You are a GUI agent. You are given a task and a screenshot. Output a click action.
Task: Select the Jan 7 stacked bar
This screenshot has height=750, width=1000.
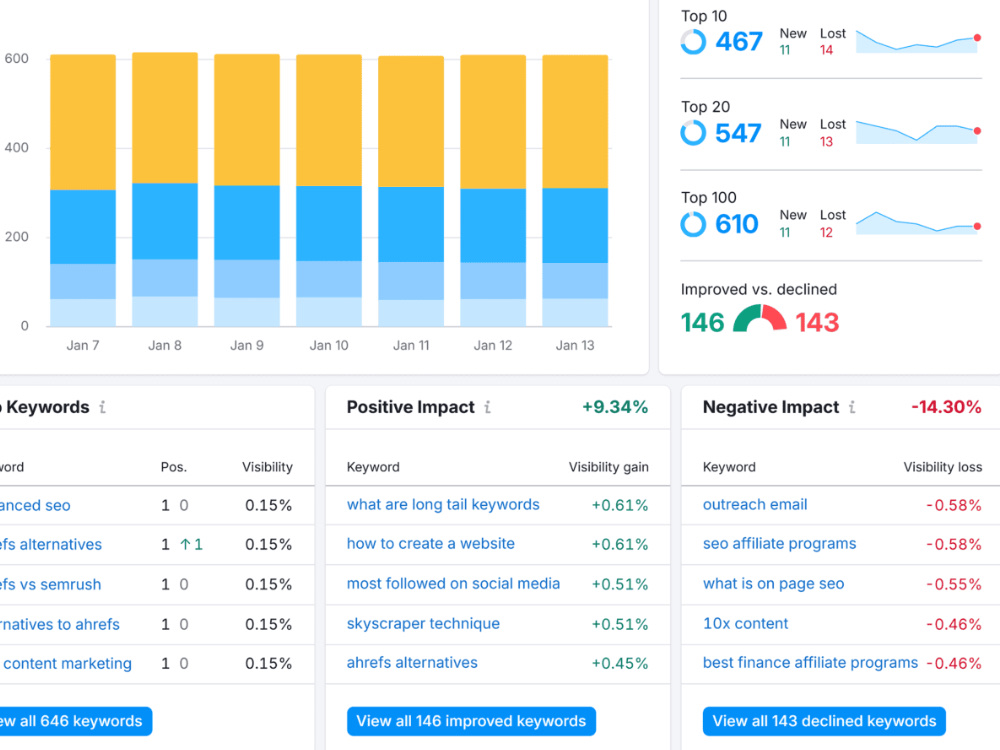(x=83, y=191)
